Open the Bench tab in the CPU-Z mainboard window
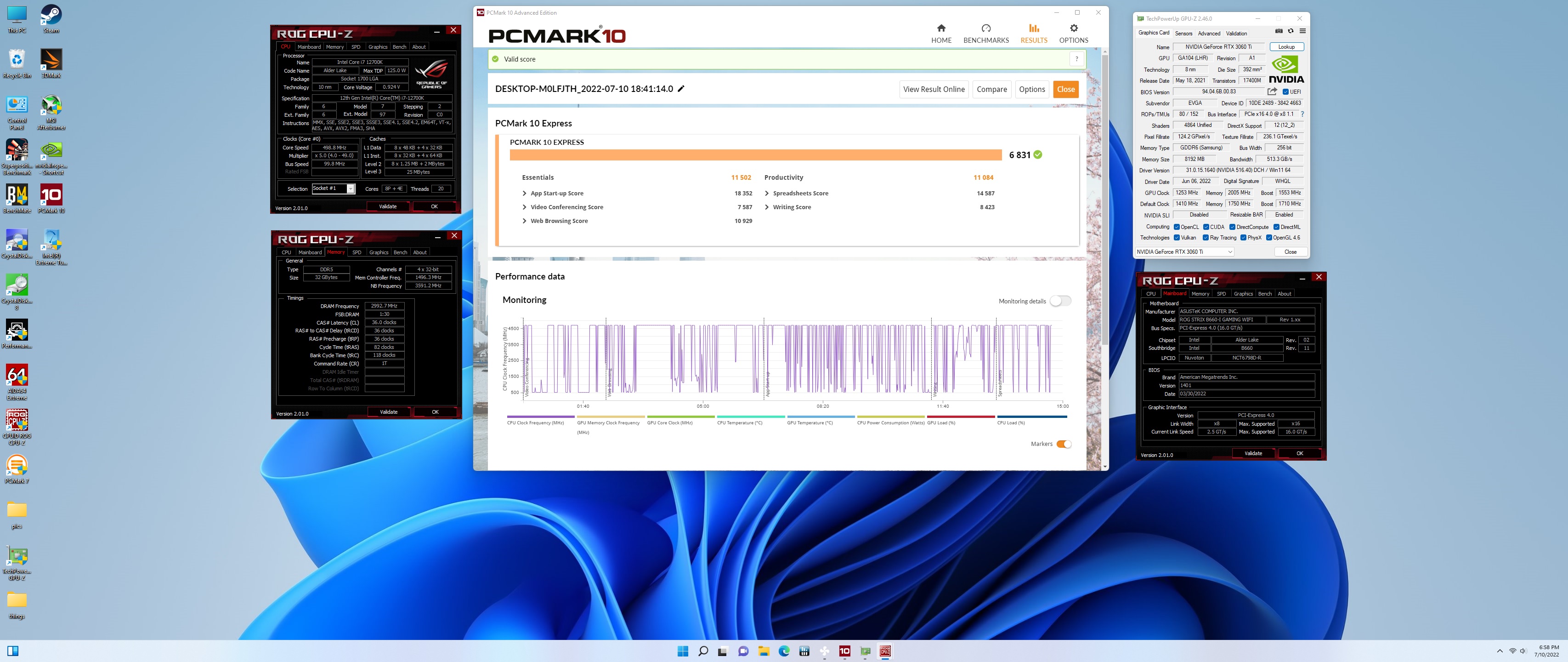1568x662 pixels. point(1264,294)
